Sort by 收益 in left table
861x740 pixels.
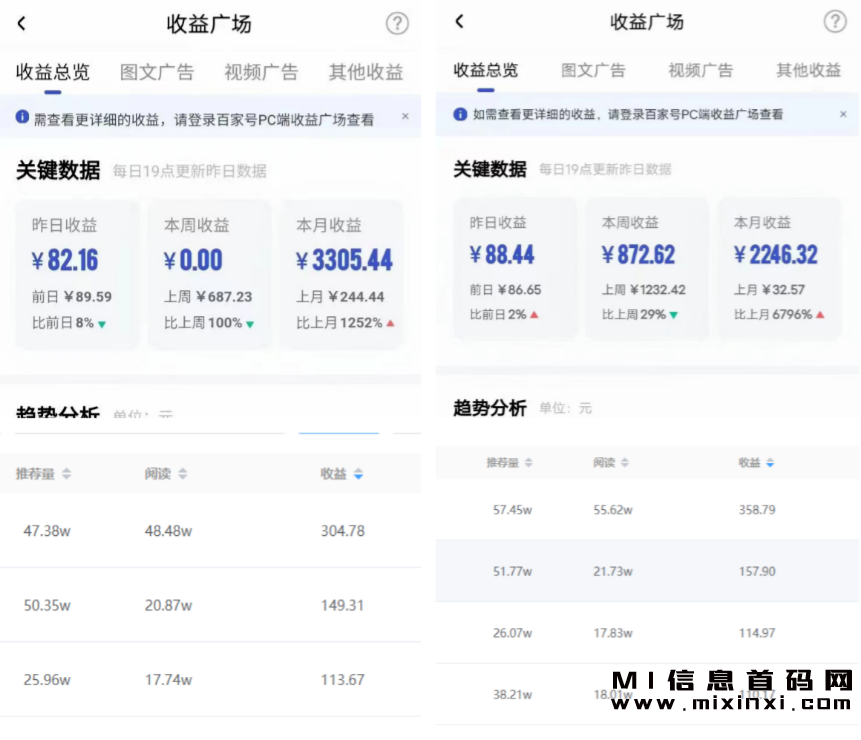tap(342, 474)
